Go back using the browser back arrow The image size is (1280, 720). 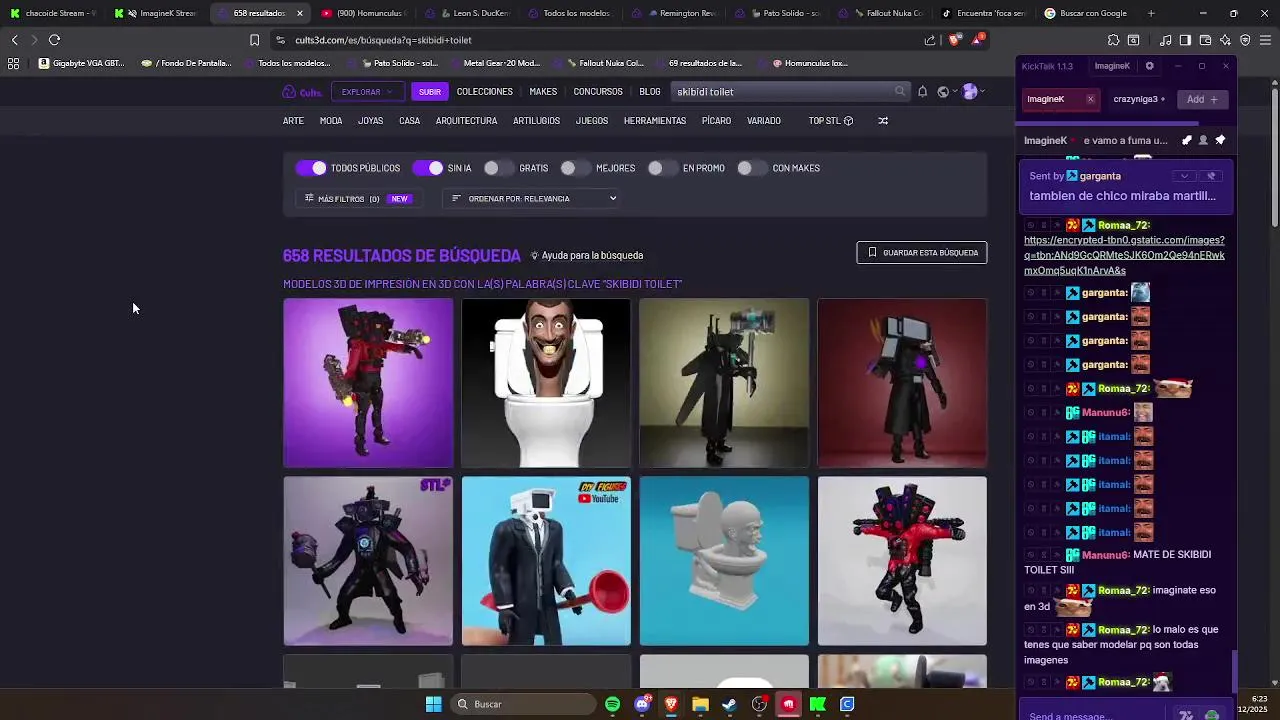(x=15, y=40)
